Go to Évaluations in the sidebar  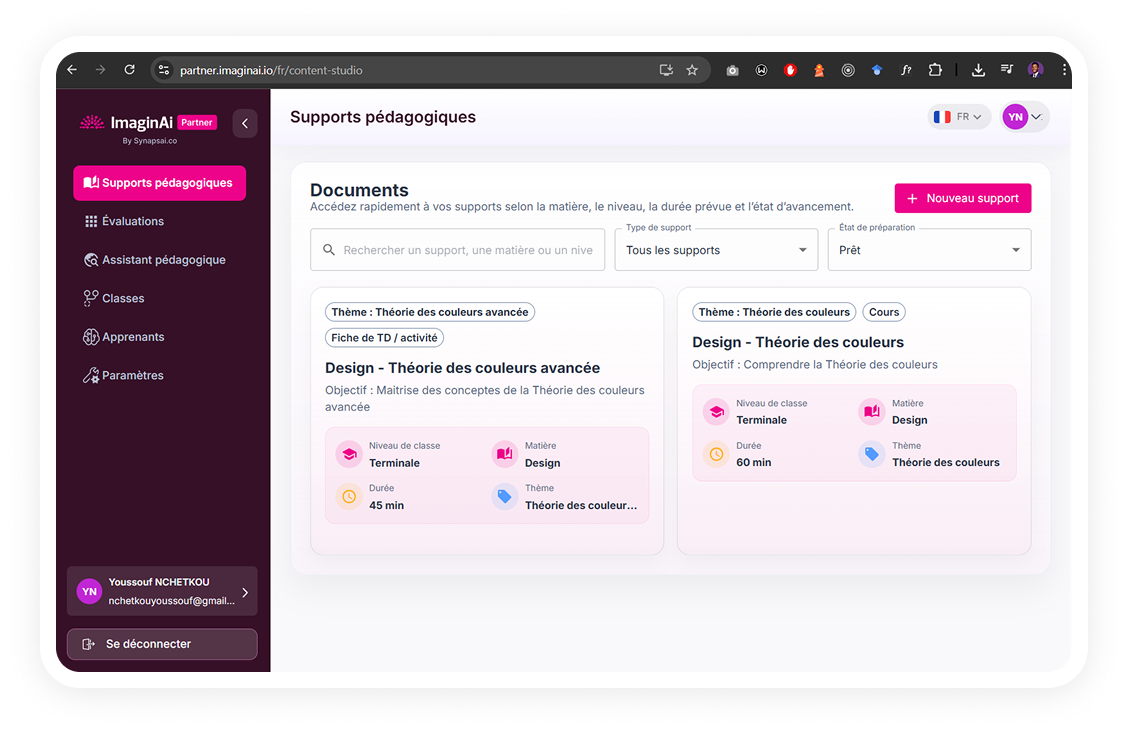click(132, 221)
